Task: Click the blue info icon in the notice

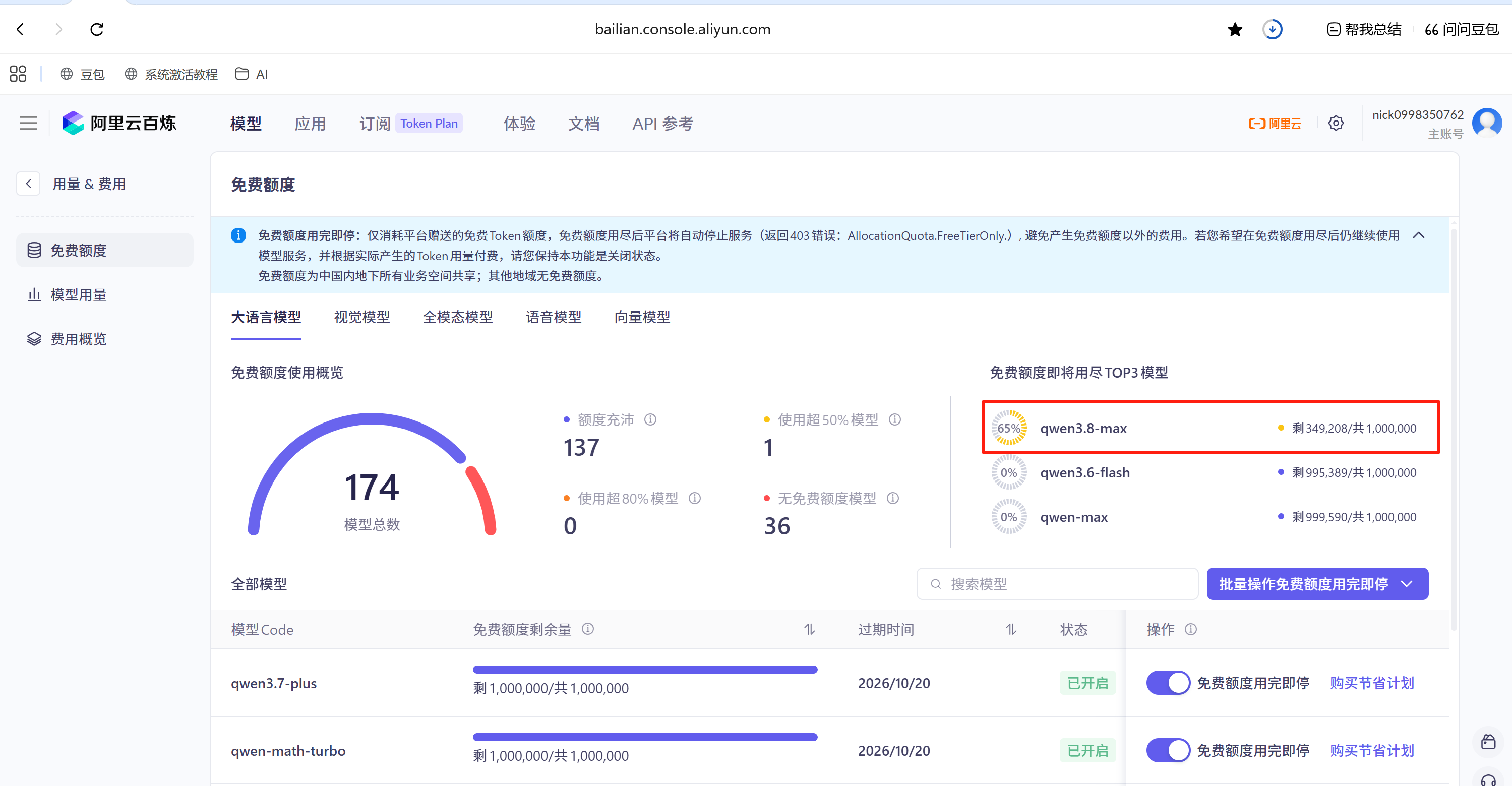Action: pos(238,235)
